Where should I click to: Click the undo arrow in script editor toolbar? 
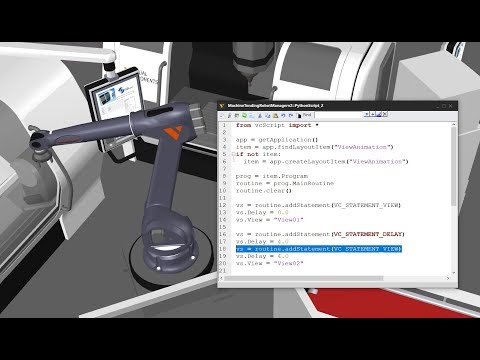pyautogui.click(x=283, y=116)
